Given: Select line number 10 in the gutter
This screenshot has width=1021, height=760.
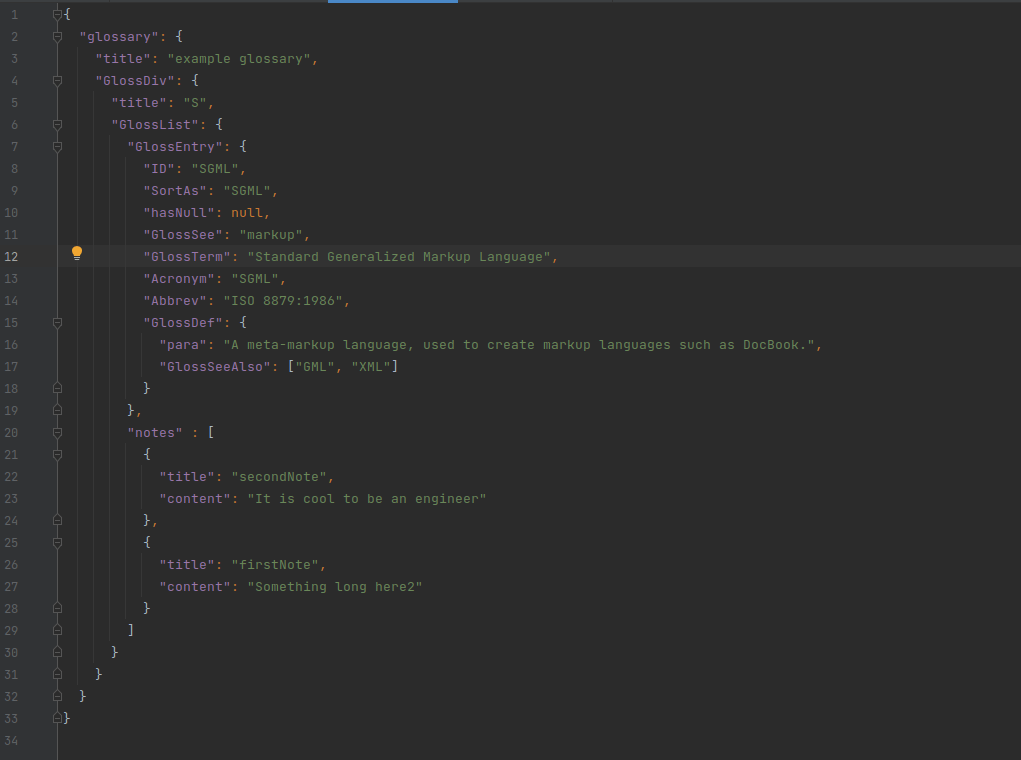Looking at the screenshot, I should pyautogui.click(x=14, y=212).
